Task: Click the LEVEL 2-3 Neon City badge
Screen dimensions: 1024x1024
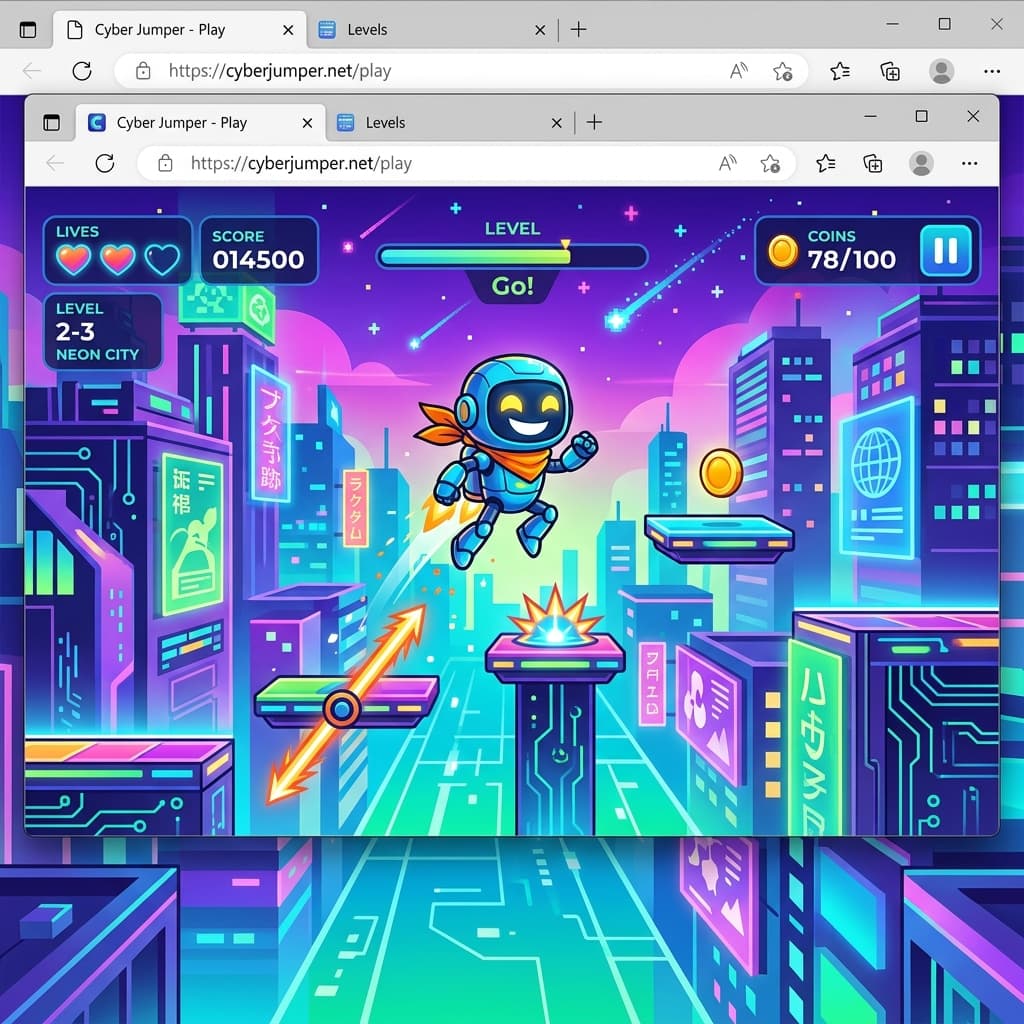Action: coord(102,332)
